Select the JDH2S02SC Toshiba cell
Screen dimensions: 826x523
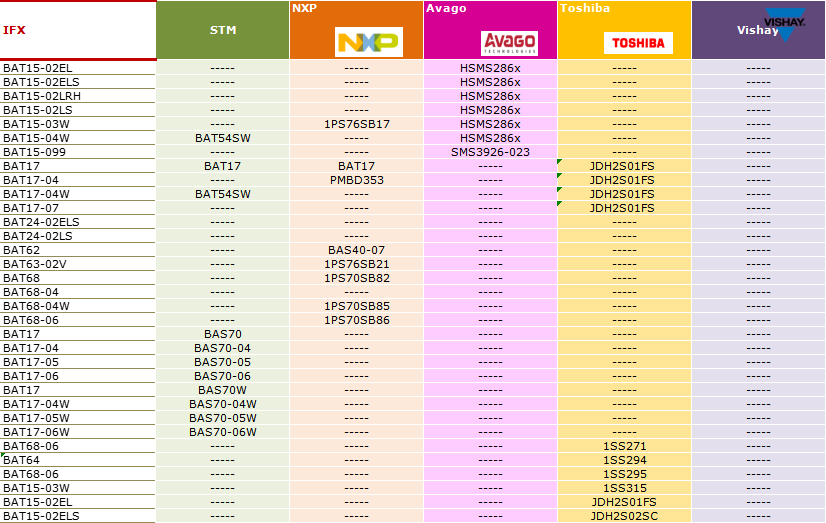coord(624,516)
